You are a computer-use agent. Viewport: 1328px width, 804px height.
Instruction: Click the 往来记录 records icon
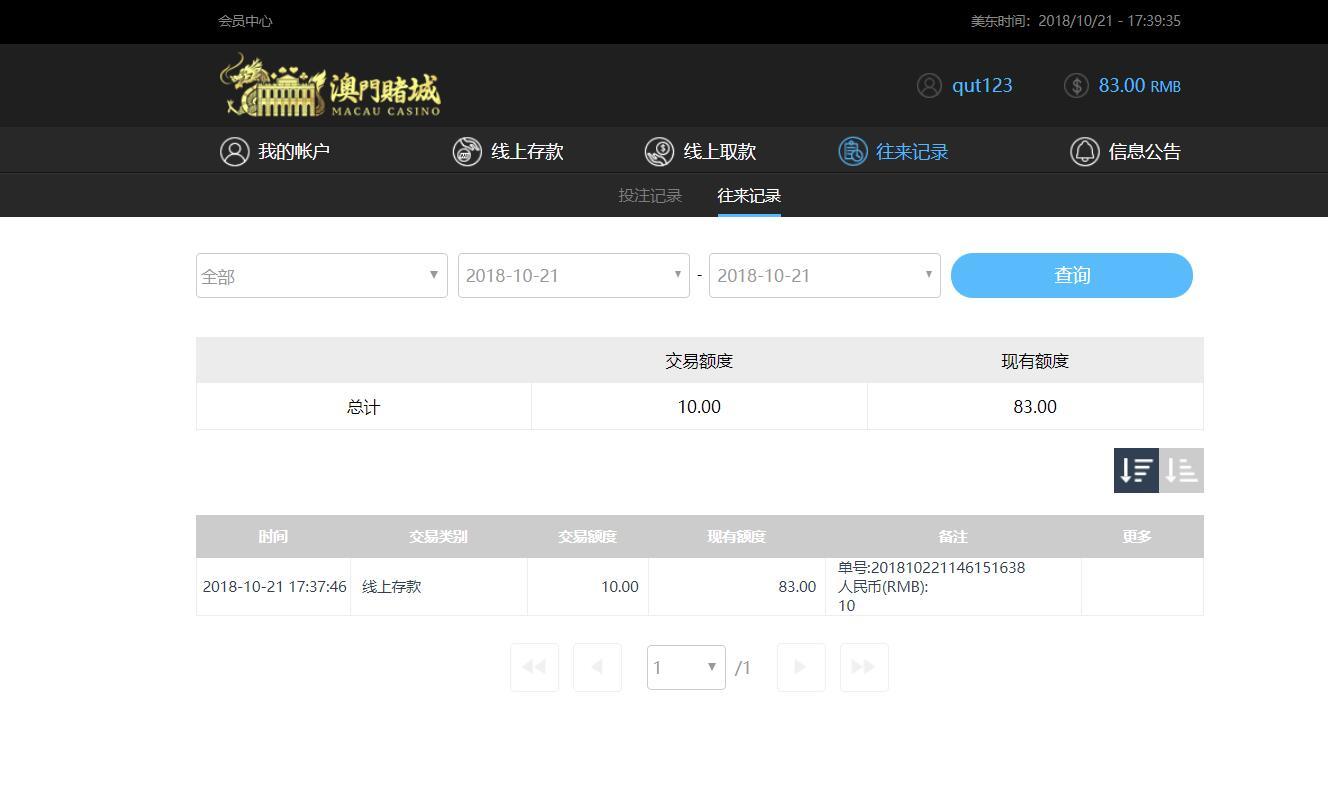(x=853, y=152)
